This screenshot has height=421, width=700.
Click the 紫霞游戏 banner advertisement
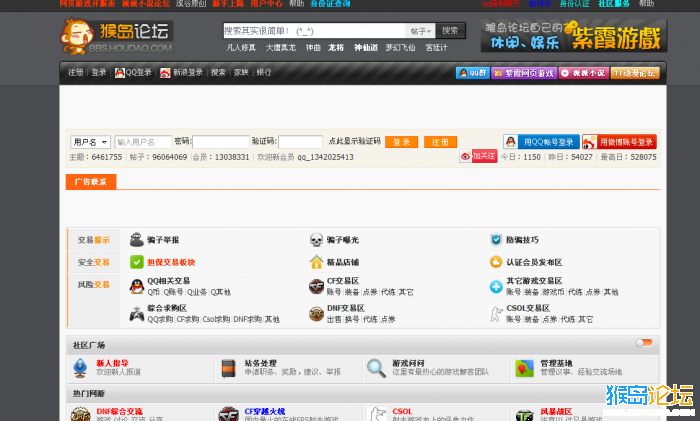[574, 35]
